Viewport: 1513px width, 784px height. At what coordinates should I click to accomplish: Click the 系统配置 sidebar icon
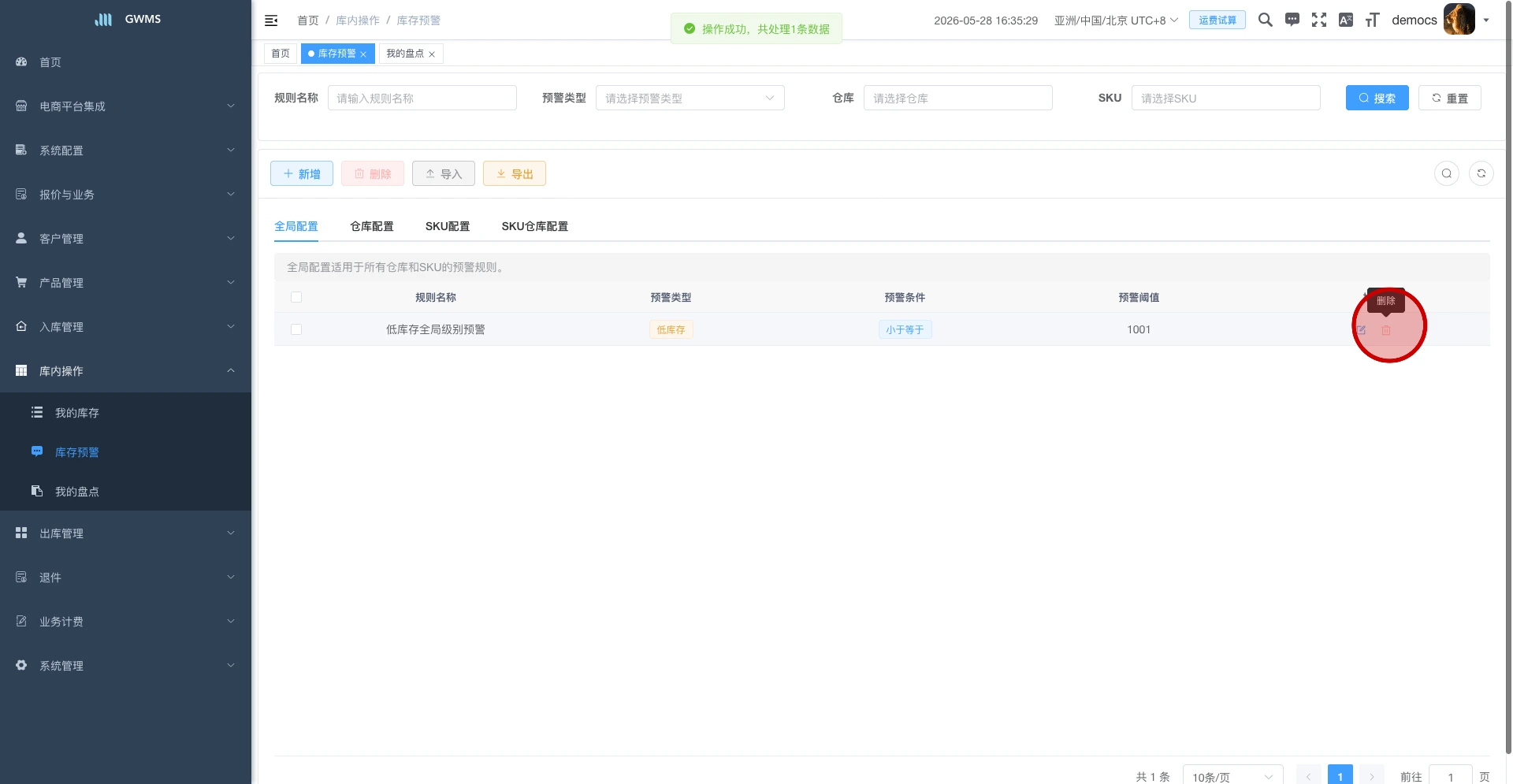tap(21, 150)
